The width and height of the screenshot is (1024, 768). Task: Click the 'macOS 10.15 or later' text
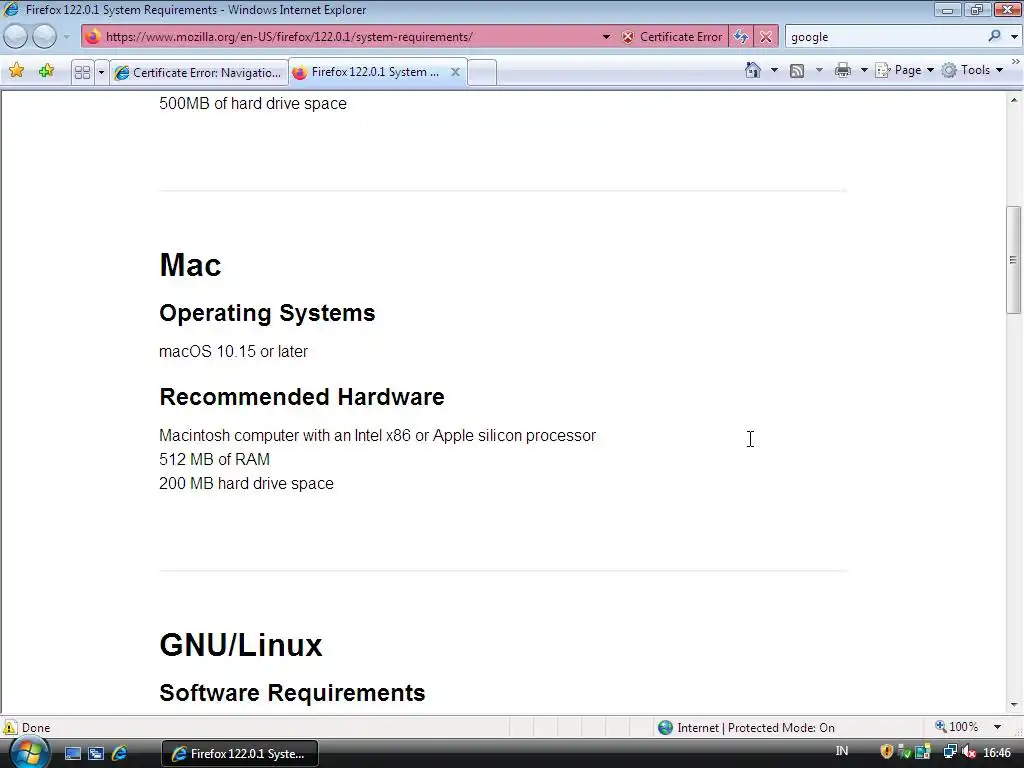click(233, 351)
